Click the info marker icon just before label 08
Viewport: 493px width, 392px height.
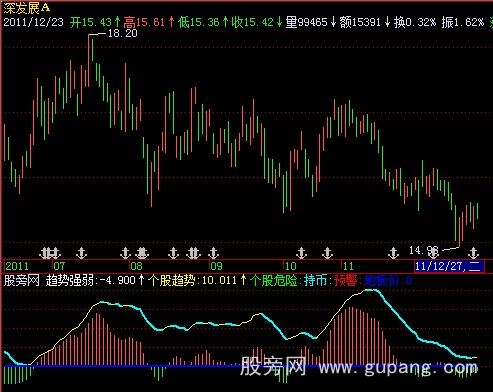125,253
